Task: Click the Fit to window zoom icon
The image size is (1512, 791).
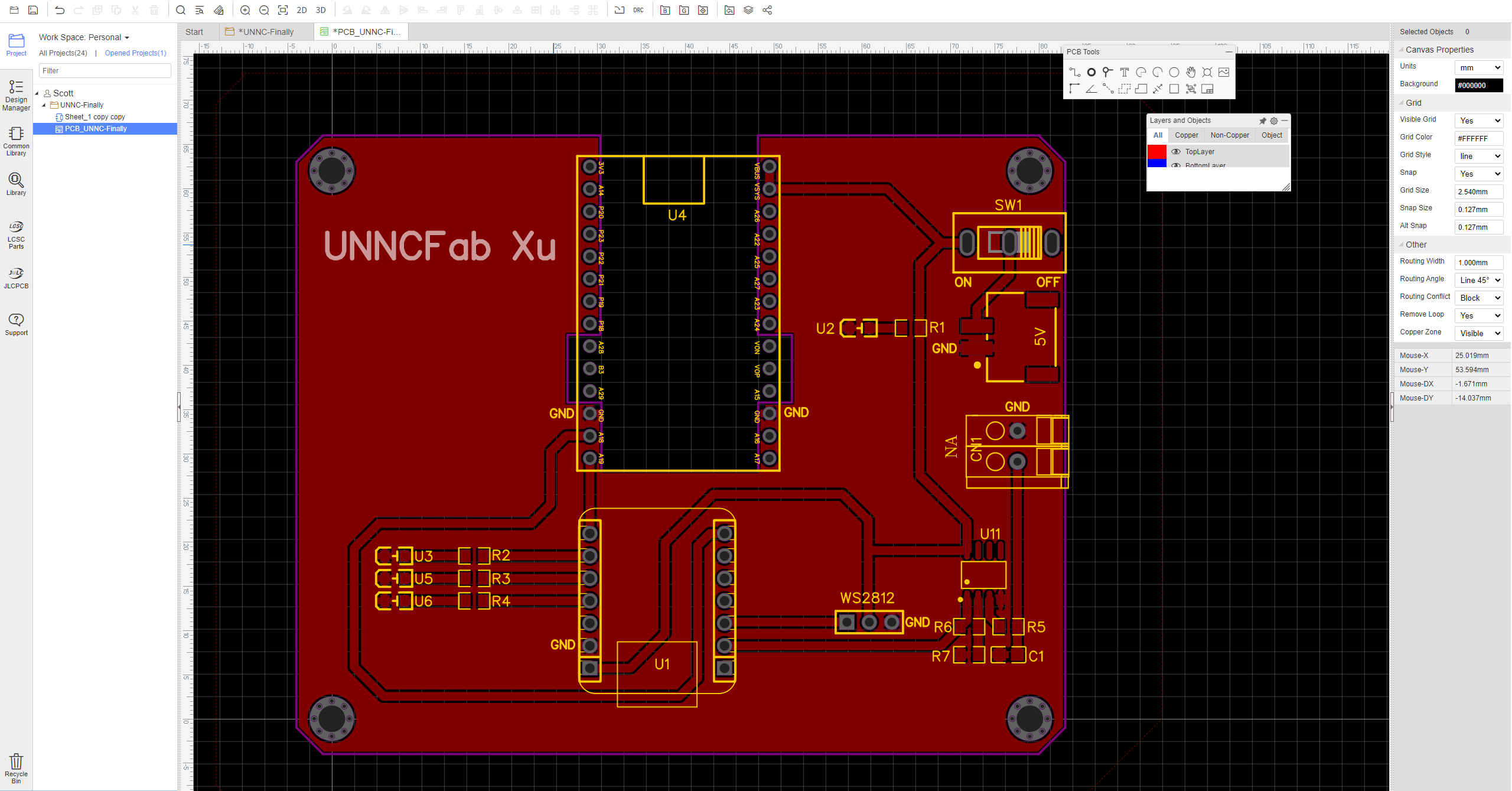Action: pos(283,10)
